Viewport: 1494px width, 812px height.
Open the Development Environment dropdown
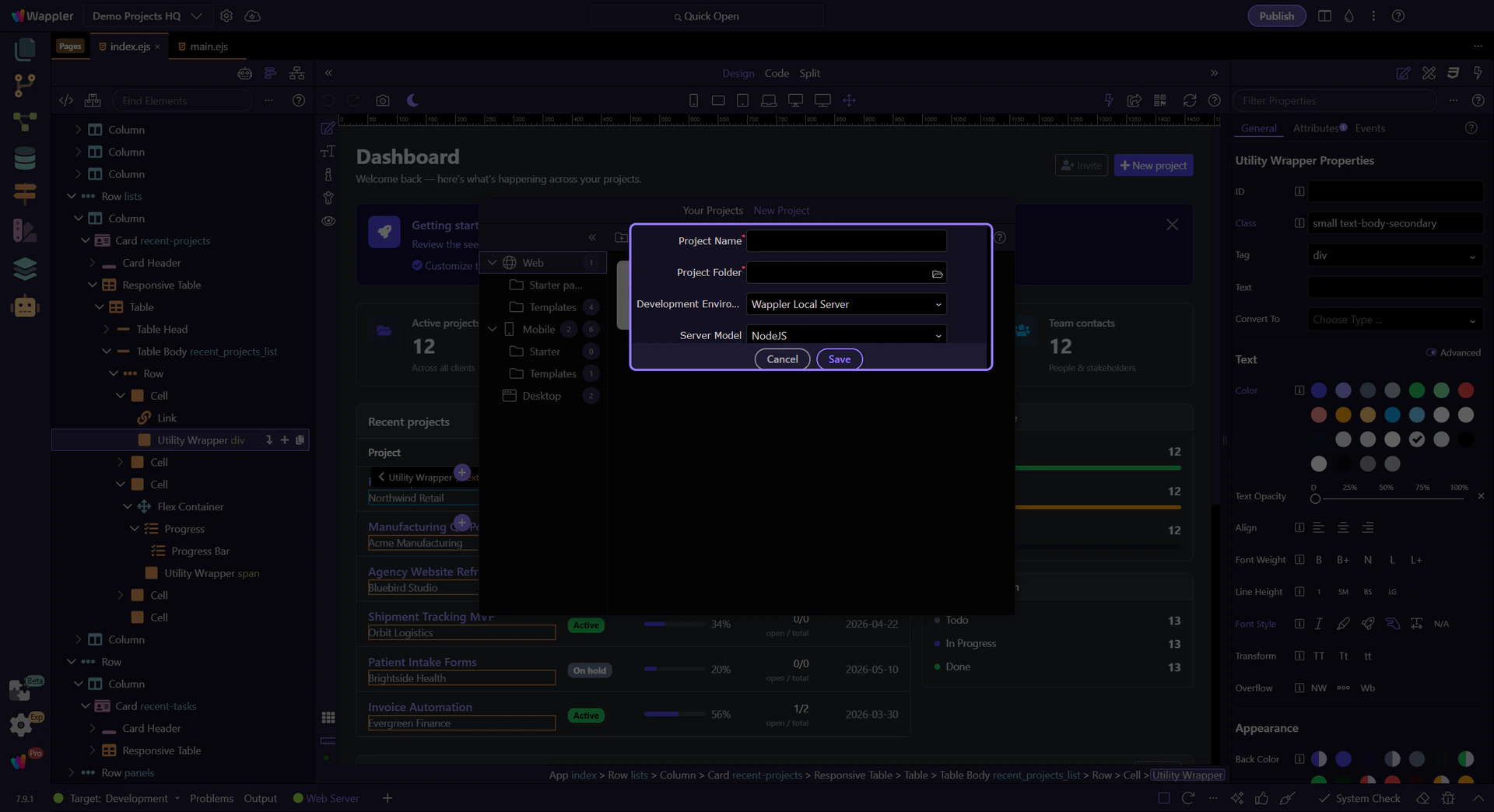[x=846, y=304]
